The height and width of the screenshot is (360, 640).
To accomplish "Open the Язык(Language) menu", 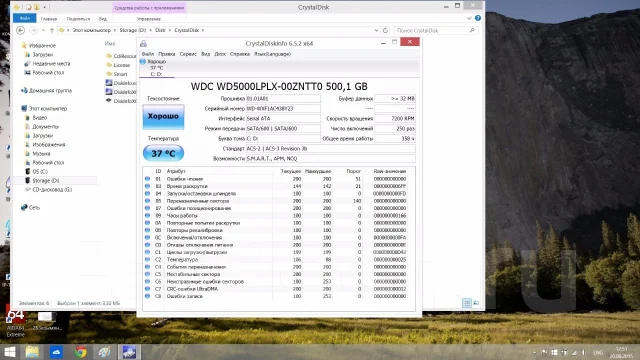I will pos(272,54).
